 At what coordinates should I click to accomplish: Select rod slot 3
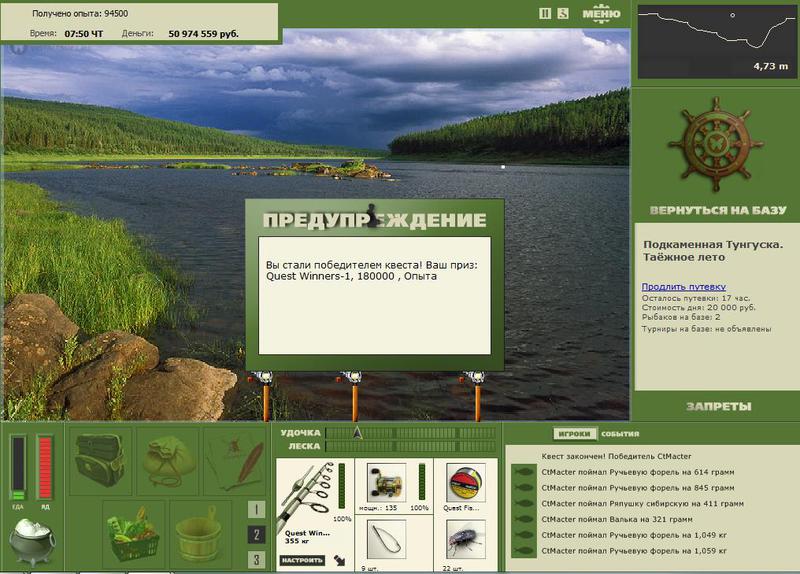click(256, 560)
